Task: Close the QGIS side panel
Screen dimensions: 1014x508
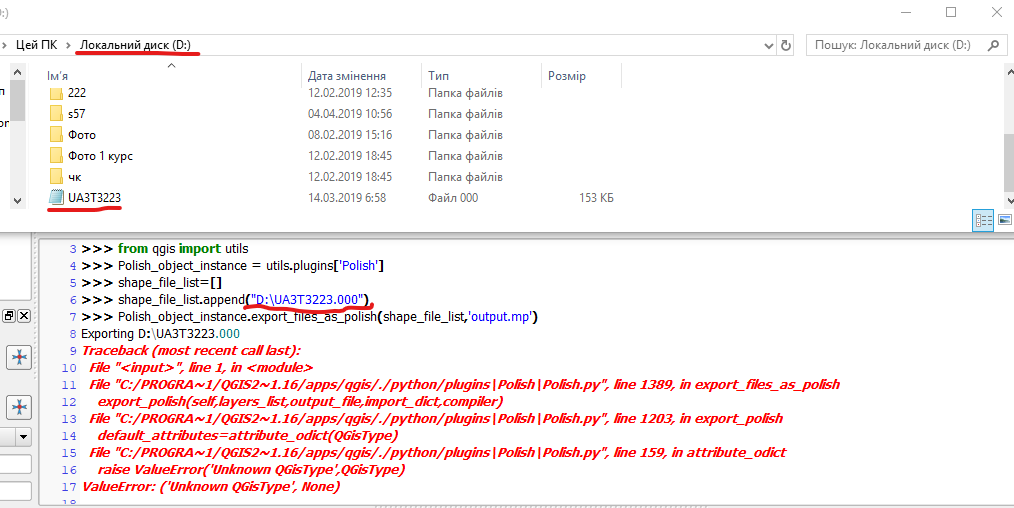Action: click(24, 316)
